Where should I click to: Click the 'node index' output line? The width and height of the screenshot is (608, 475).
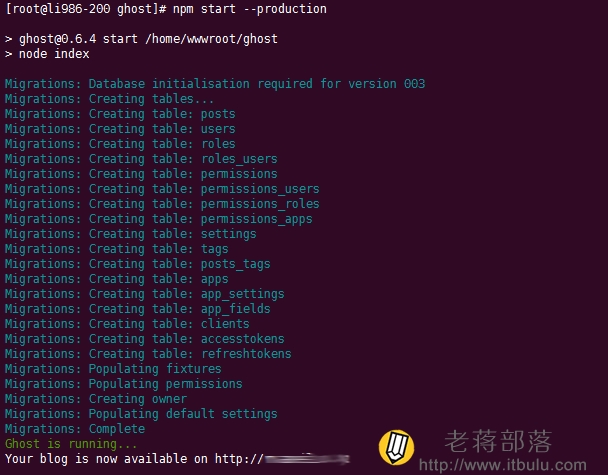tap(47, 54)
